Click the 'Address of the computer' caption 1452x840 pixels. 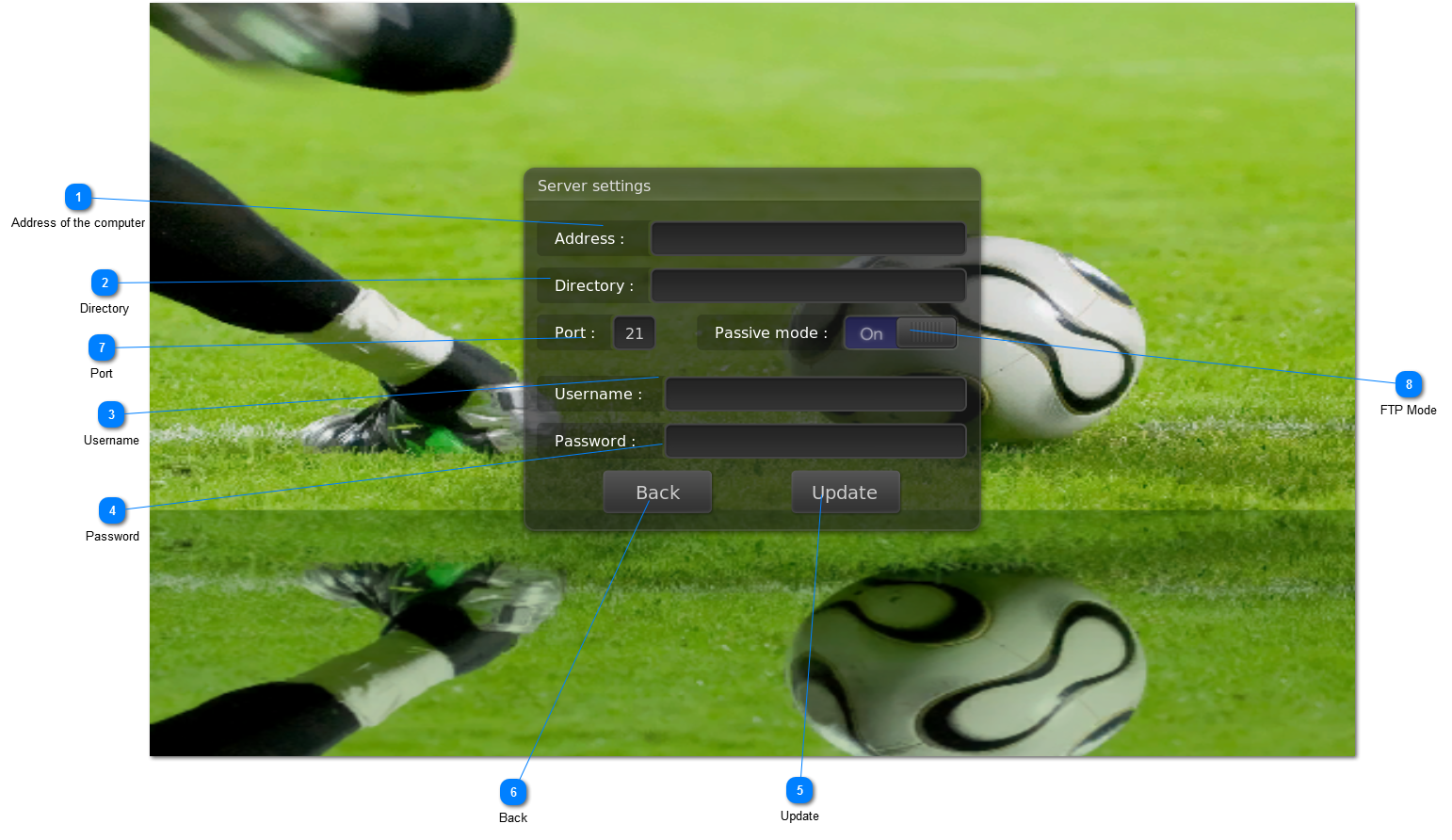pos(78,223)
